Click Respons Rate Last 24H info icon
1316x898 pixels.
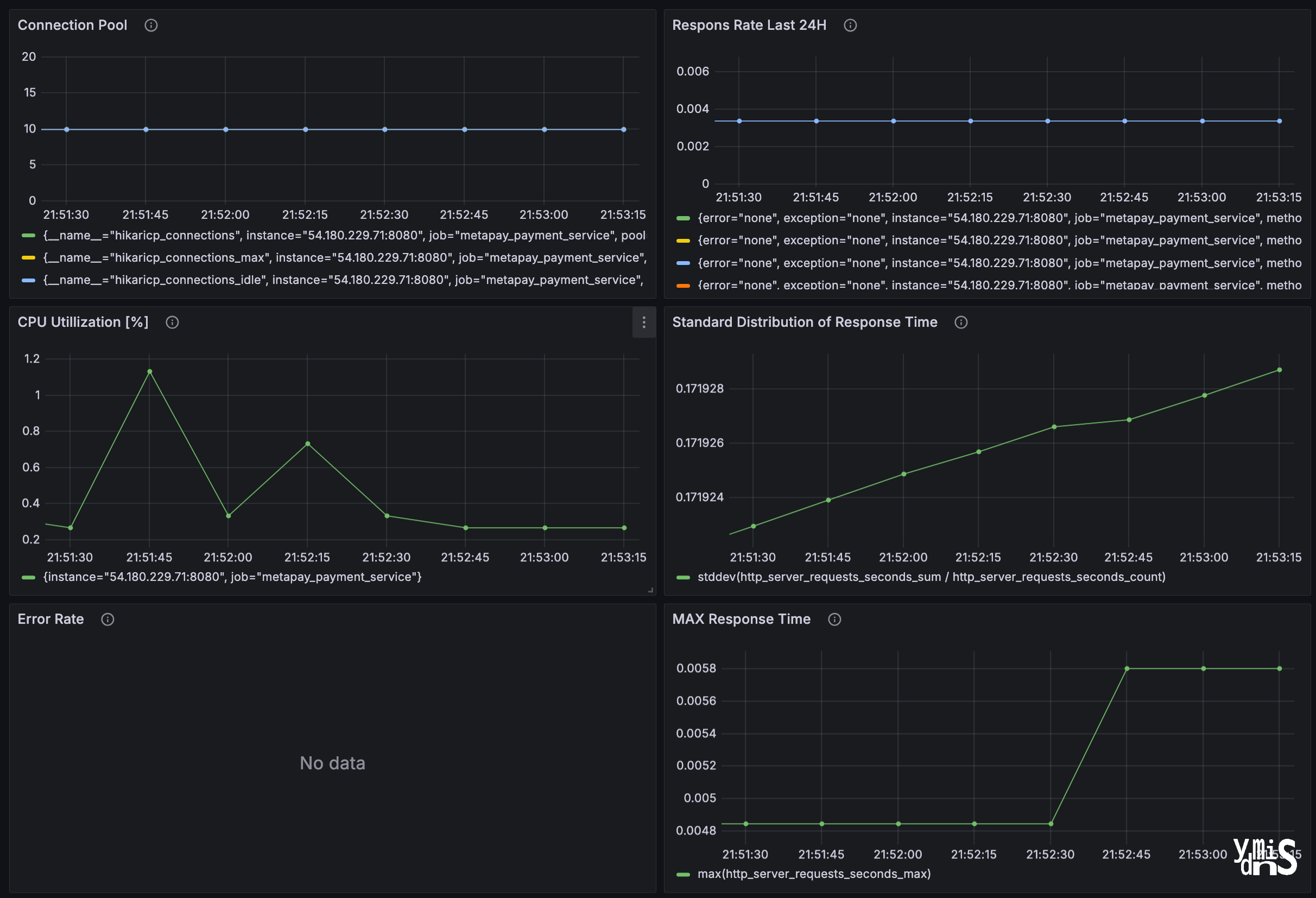pos(850,25)
